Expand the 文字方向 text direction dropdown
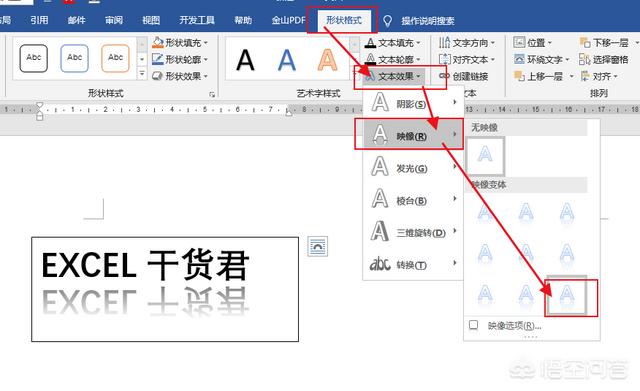Image resolution: width=640 pixels, height=391 pixels. click(x=467, y=42)
